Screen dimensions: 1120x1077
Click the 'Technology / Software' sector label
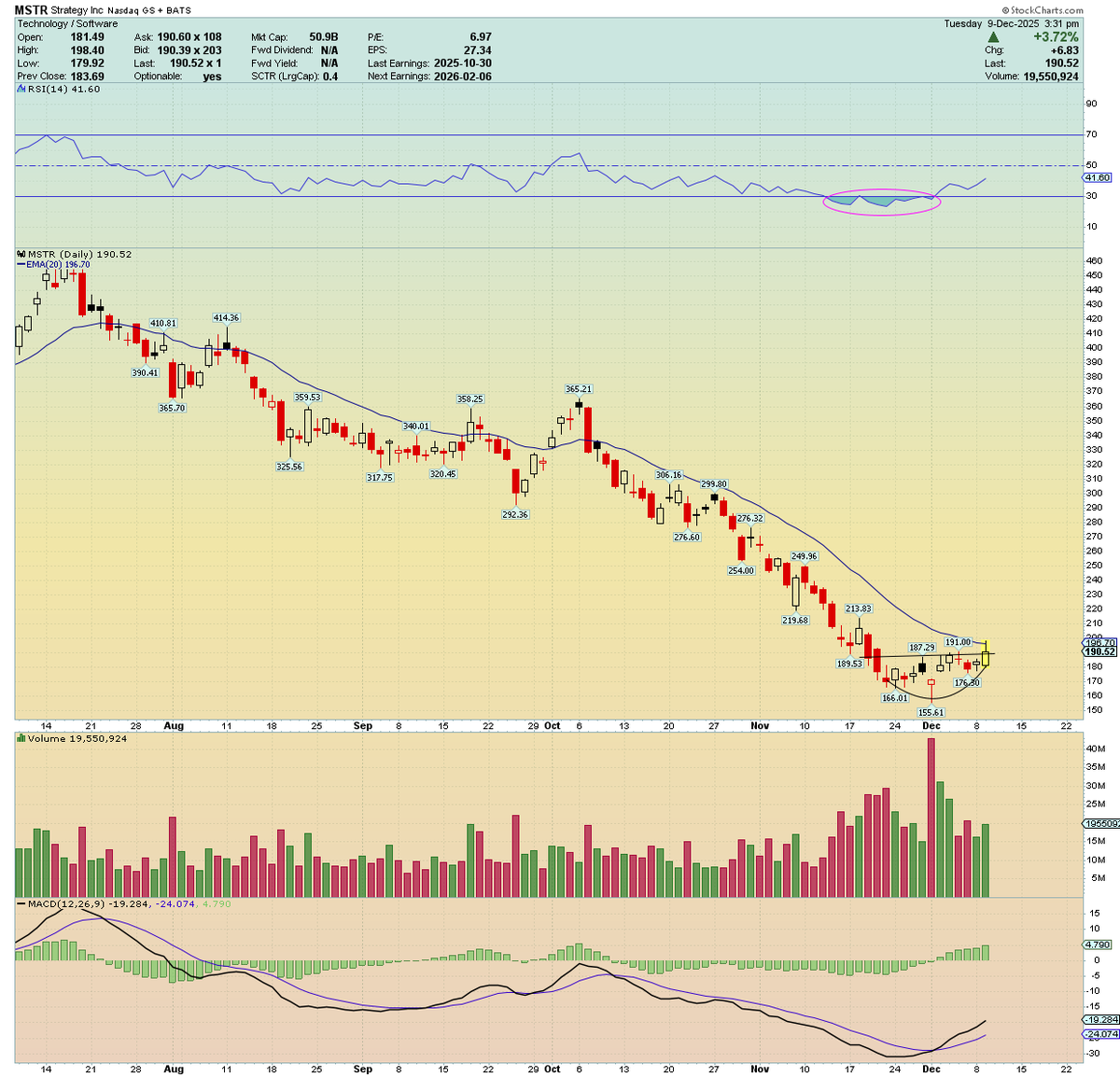click(67, 24)
